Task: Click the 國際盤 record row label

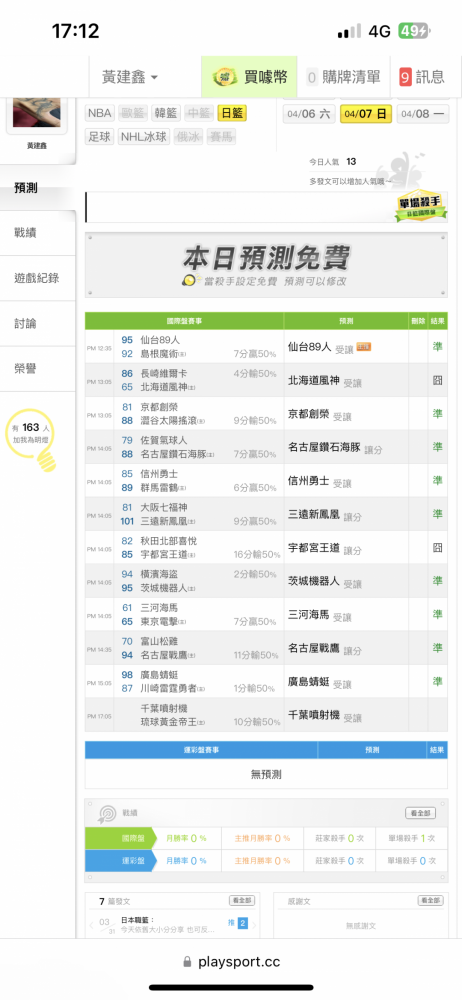Action: click(121, 838)
